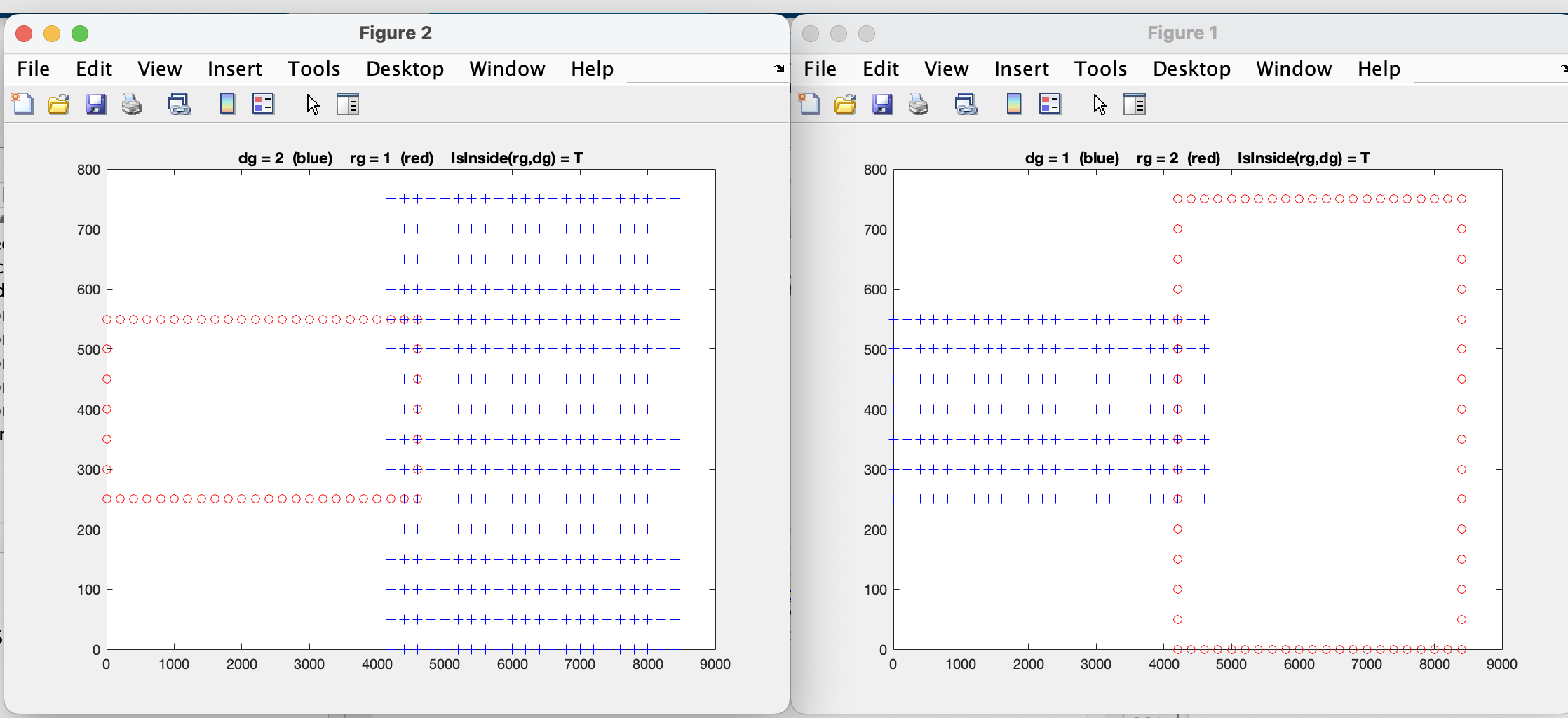Open the File menu in Figure 2

pos(33,69)
